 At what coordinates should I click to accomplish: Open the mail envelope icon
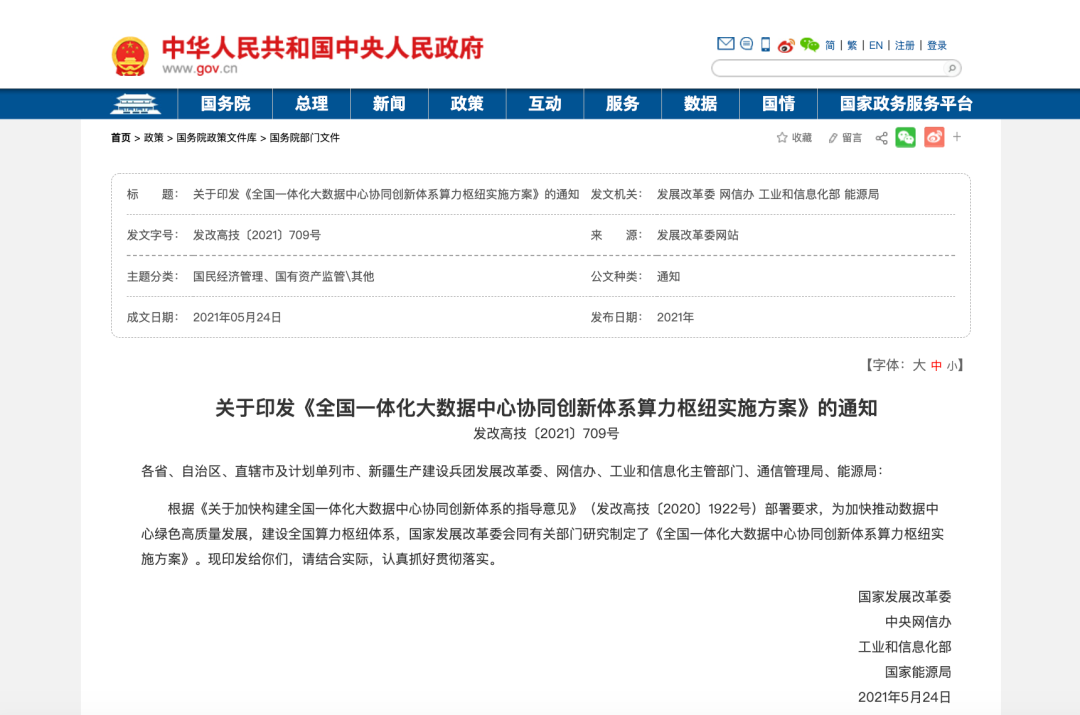point(725,44)
